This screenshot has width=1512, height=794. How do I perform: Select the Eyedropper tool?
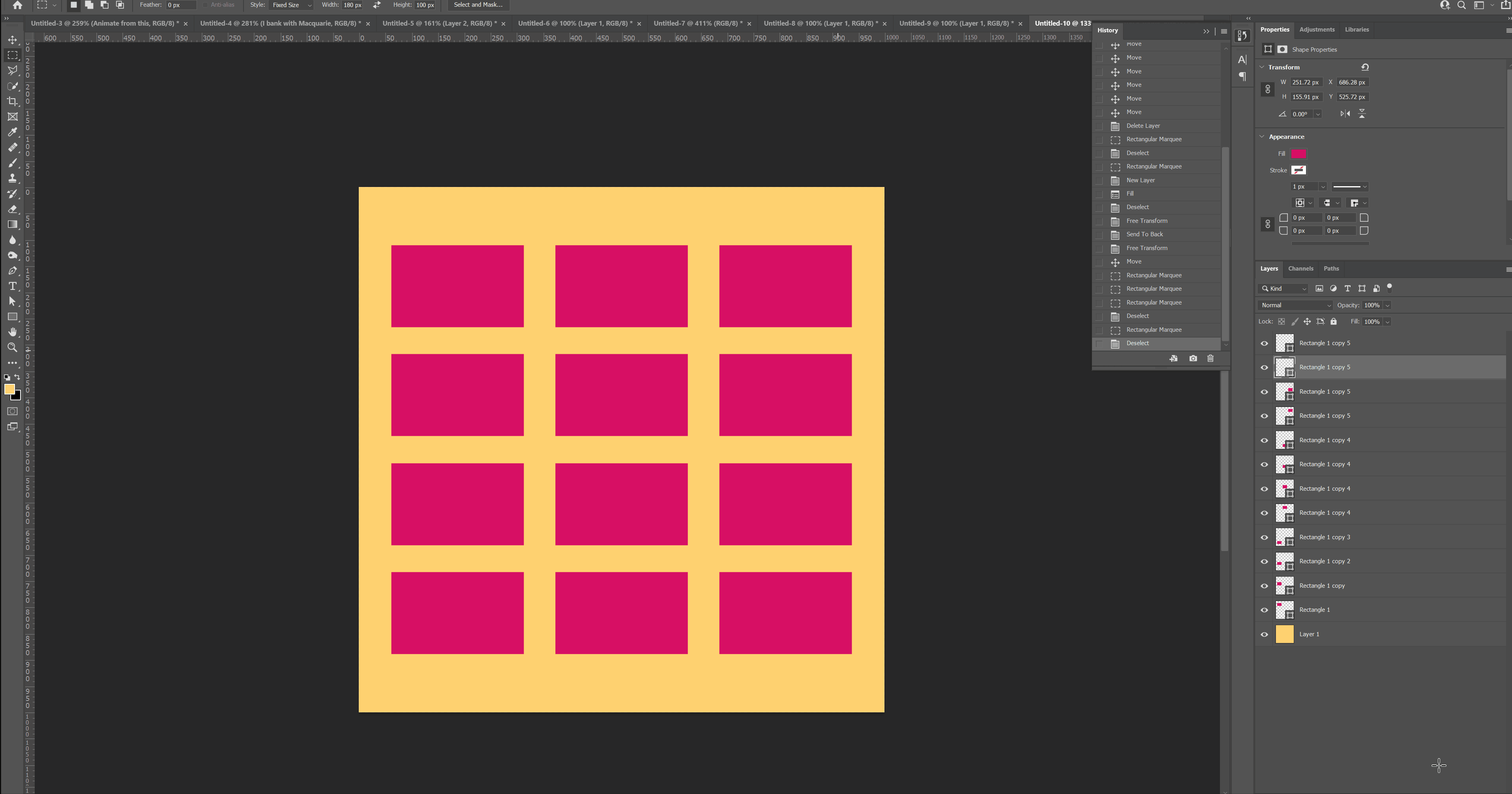click(12, 132)
